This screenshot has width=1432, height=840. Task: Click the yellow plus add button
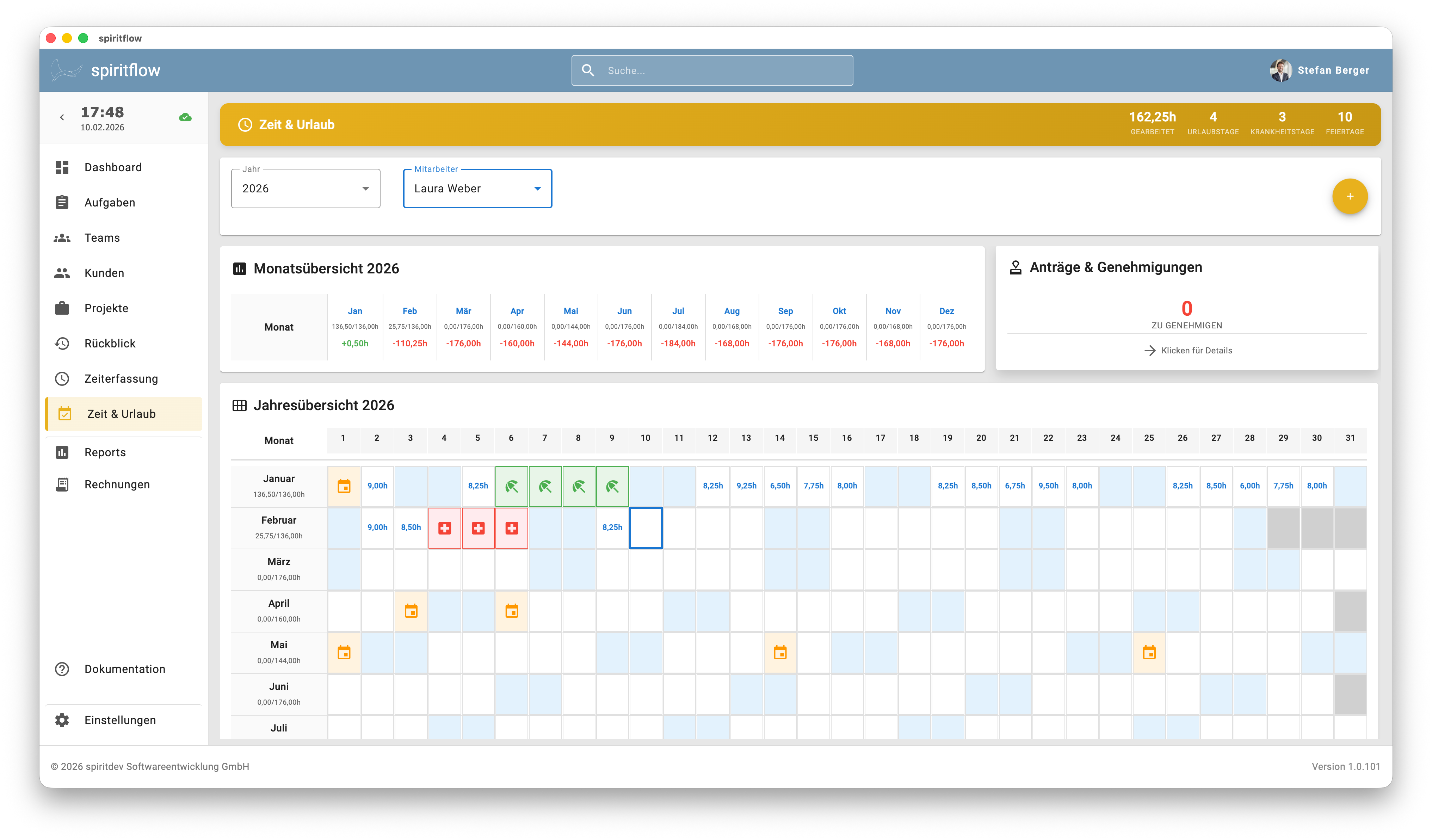[1350, 197]
